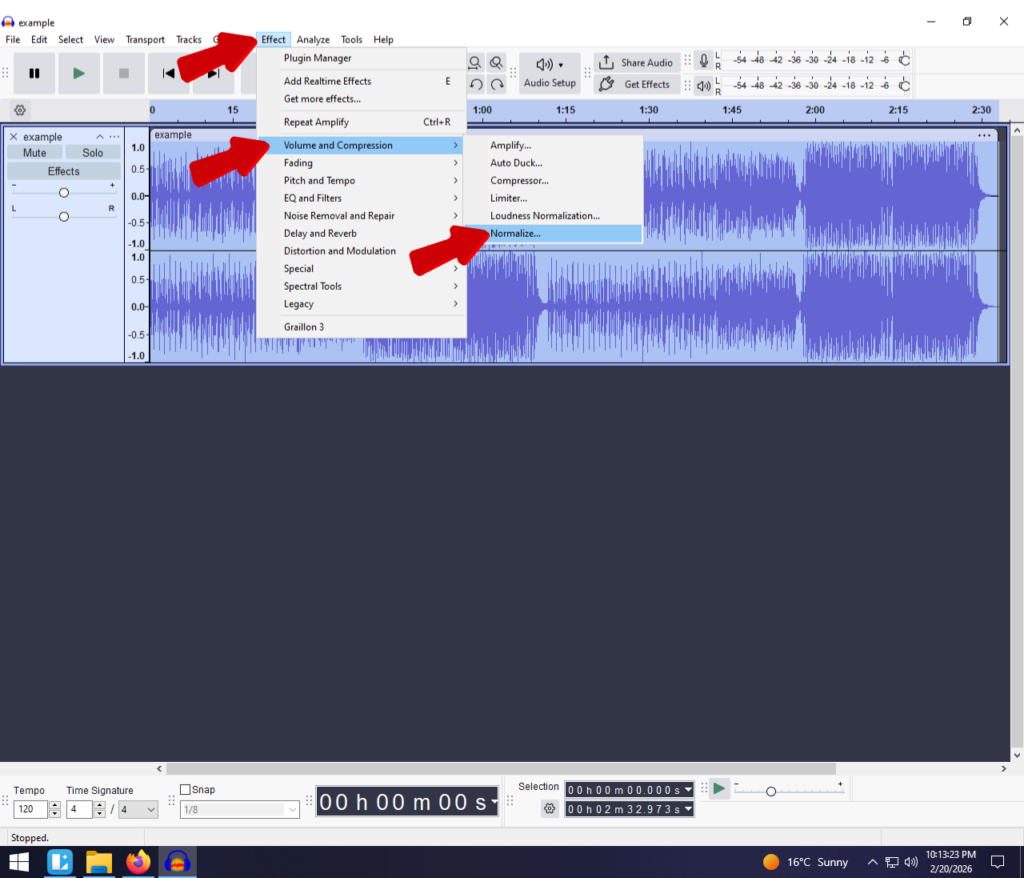Screen dimensions: 1024x878
Task: Click the track Effects button
Action: (63, 171)
